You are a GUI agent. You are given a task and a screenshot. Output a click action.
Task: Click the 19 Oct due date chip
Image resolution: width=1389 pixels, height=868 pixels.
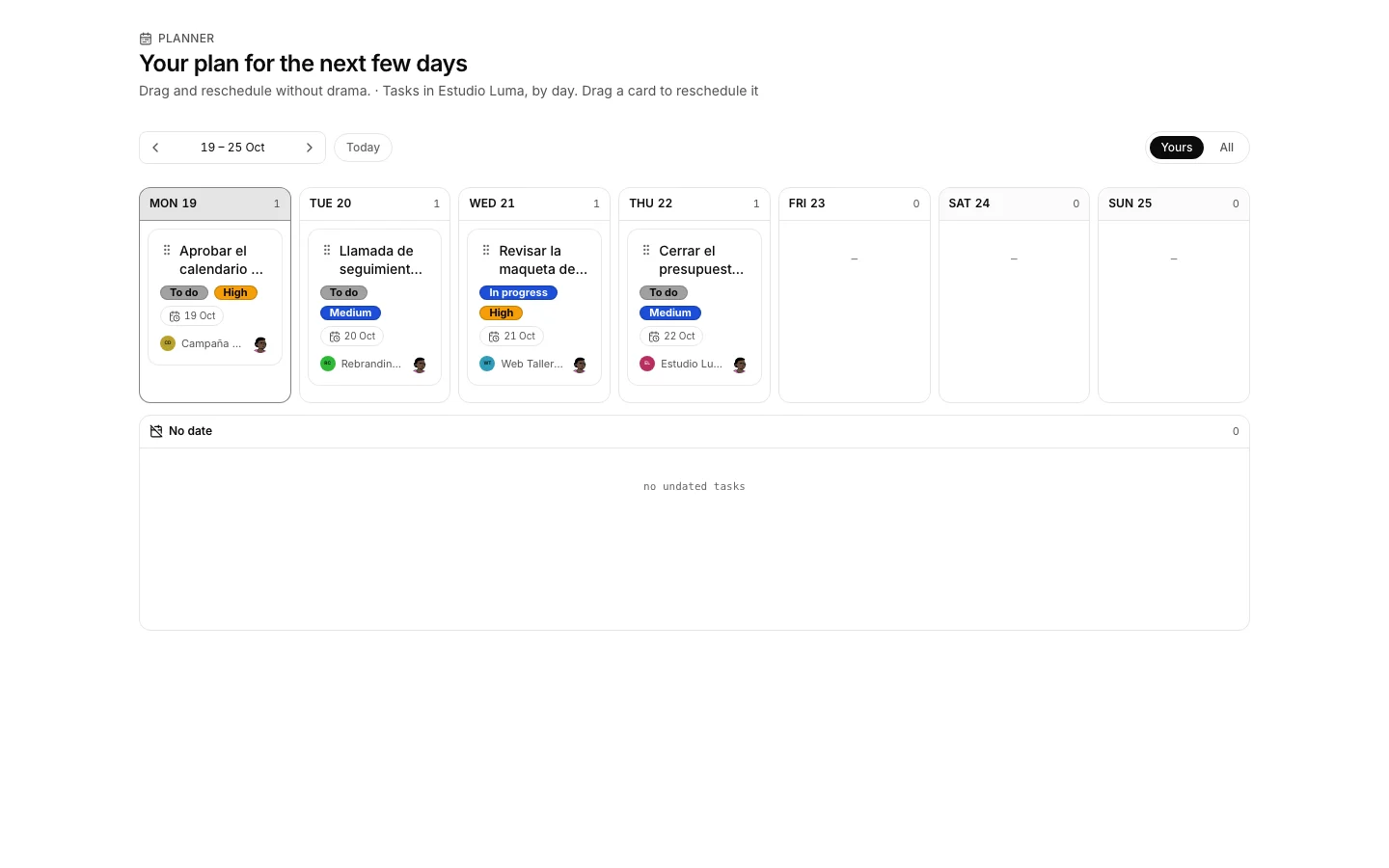(x=192, y=315)
